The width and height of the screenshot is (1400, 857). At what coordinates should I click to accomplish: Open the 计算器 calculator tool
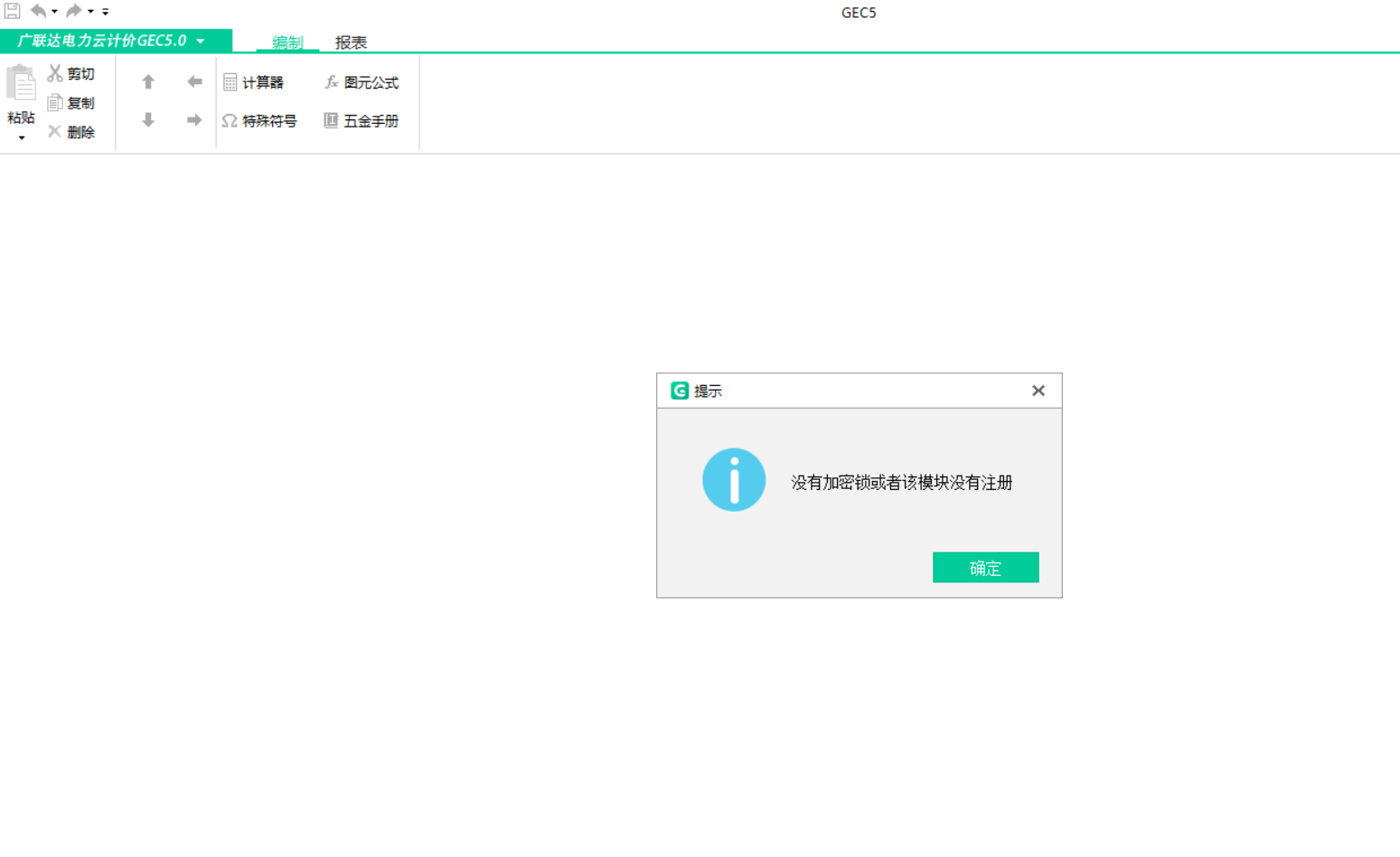coord(253,82)
